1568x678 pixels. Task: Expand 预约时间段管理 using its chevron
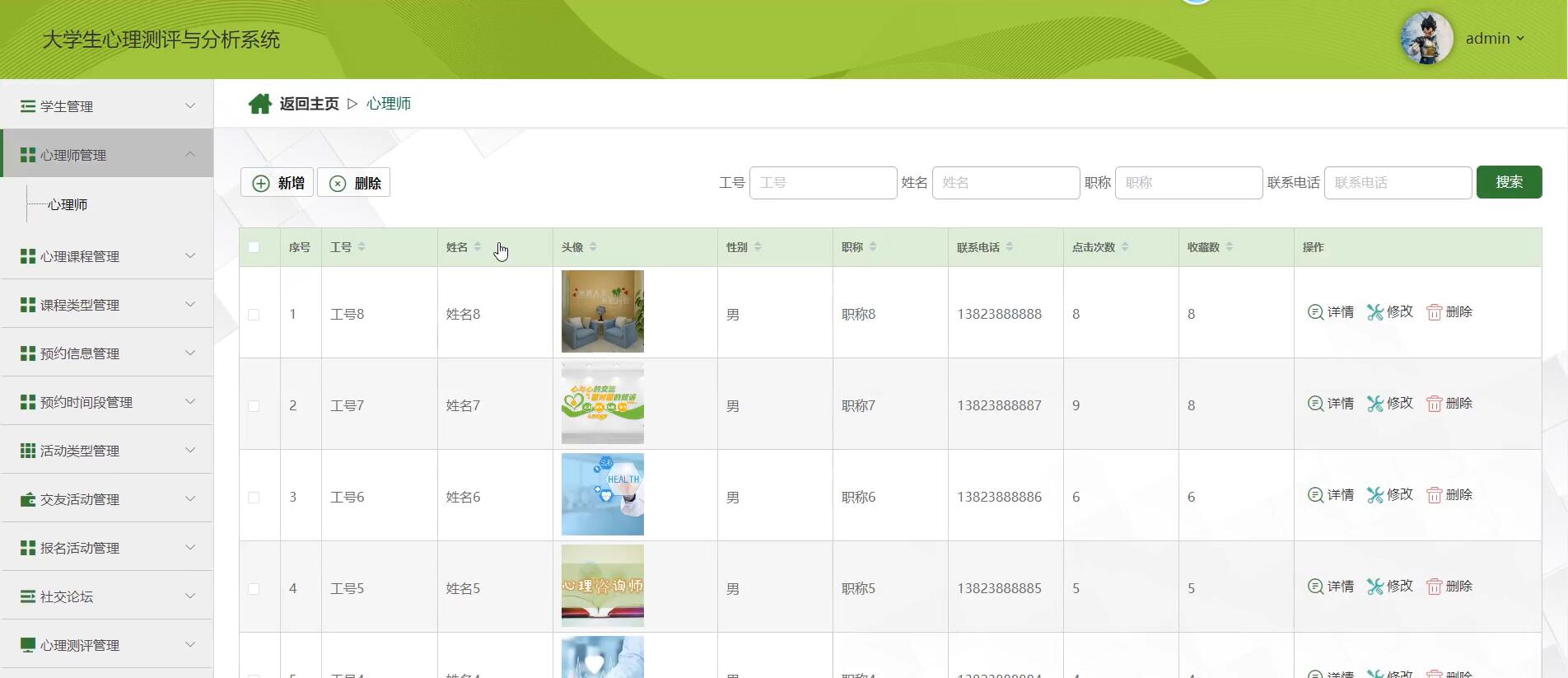(x=190, y=401)
